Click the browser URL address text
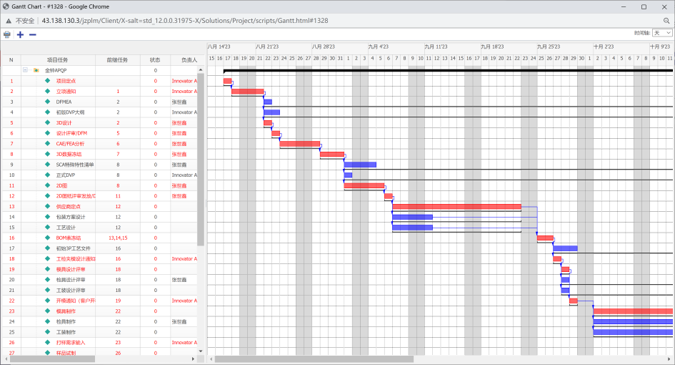This screenshot has width=675, height=365. pyautogui.click(x=185, y=21)
